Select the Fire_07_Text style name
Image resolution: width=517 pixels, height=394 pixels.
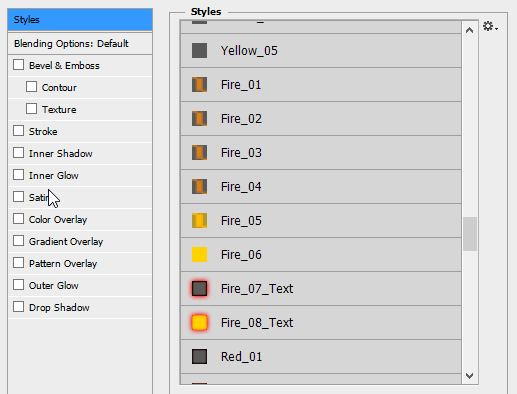pos(257,289)
